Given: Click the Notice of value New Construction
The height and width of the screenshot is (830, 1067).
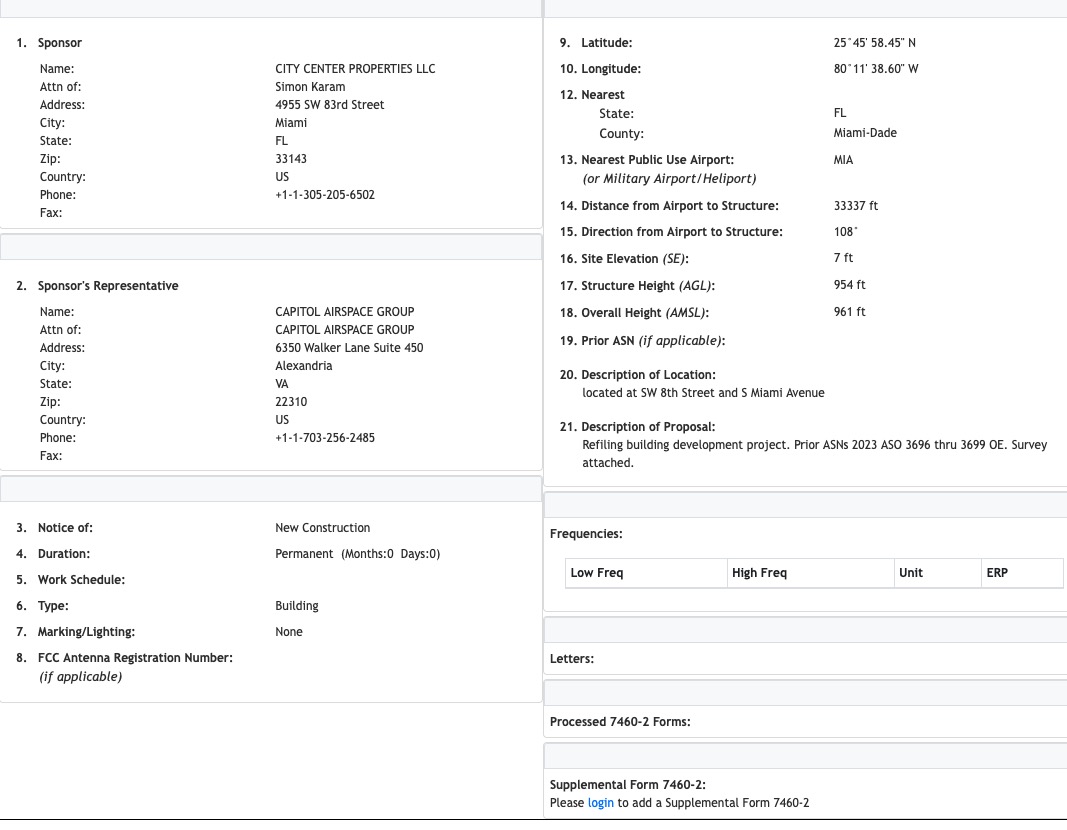Looking at the screenshot, I should [x=323, y=528].
